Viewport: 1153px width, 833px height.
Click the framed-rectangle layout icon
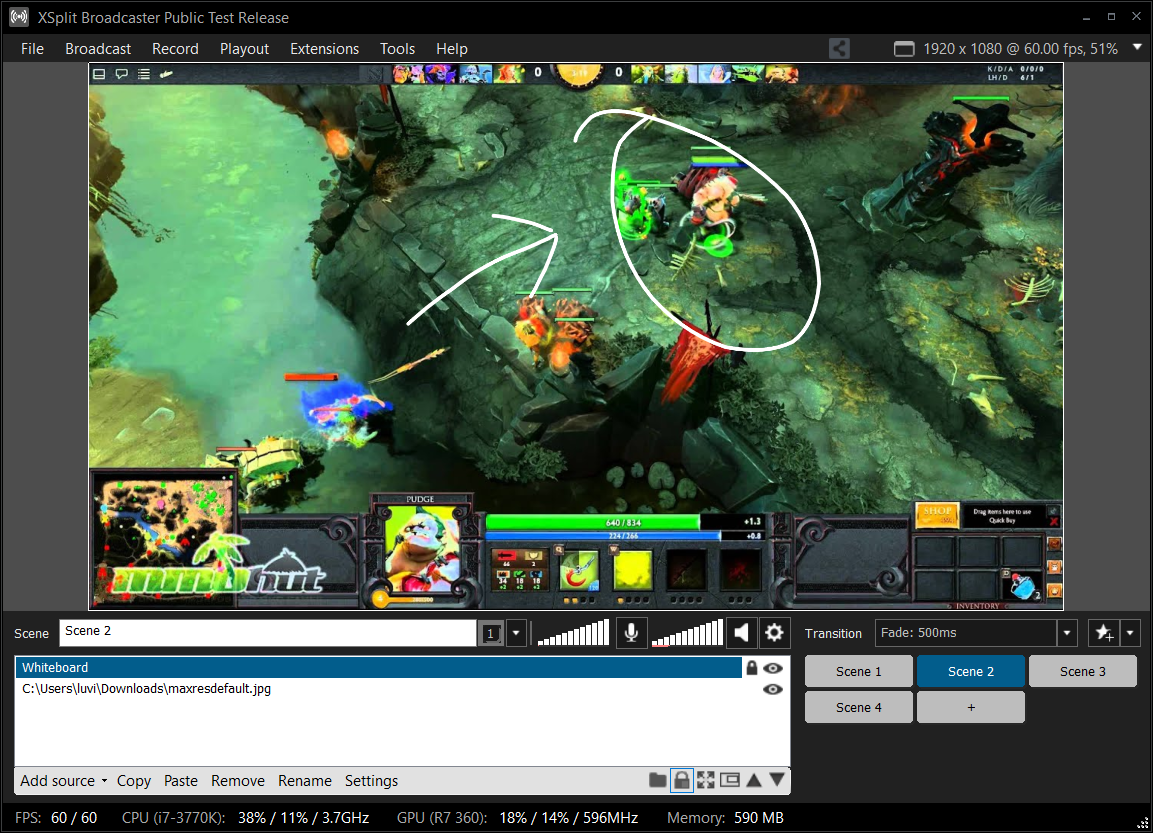tap(729, 780)
